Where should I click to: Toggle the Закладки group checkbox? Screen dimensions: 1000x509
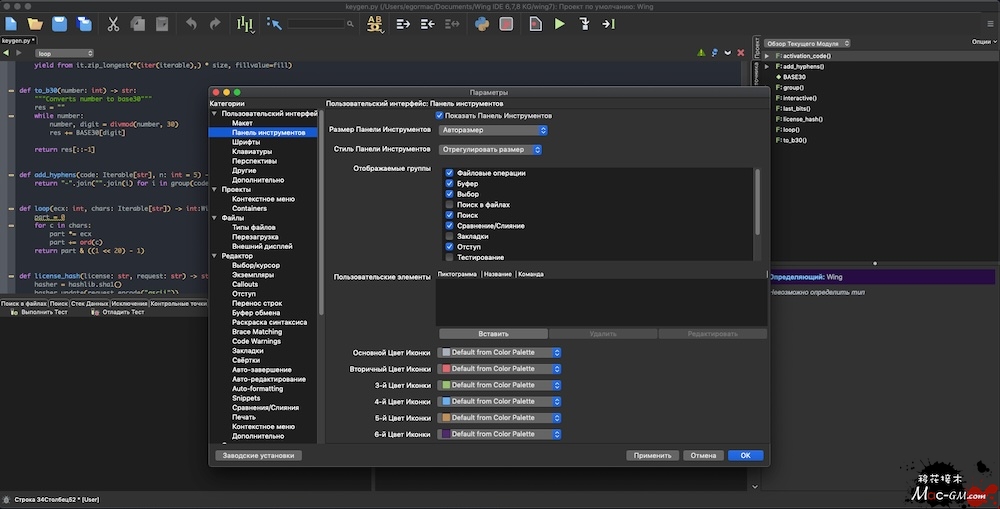(449, 236)
